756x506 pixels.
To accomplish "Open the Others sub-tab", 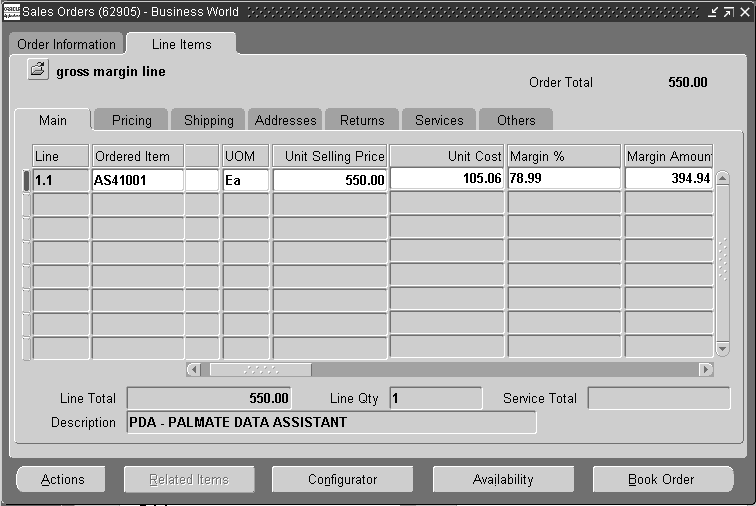I will [x=516, y=120].
